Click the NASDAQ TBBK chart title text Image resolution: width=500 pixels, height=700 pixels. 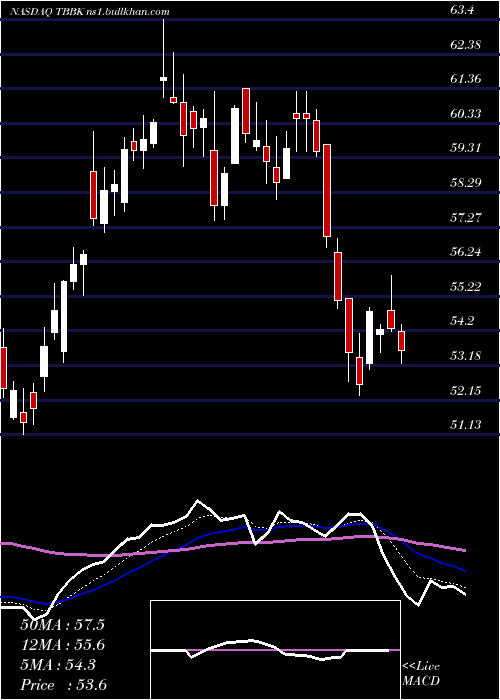tap(90, 12)
